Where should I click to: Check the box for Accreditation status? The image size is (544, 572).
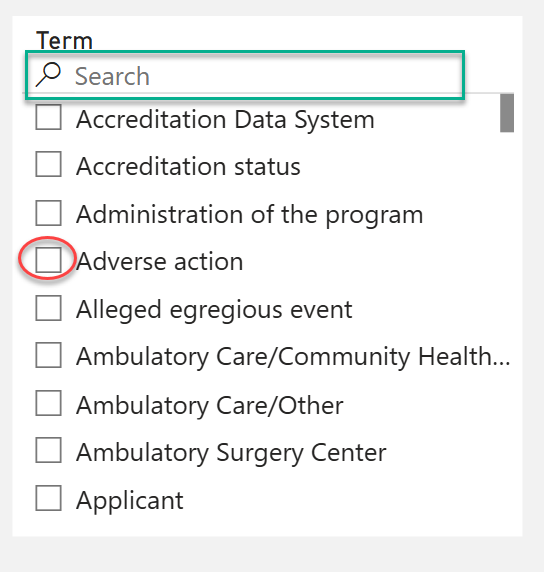pos(48,164)
